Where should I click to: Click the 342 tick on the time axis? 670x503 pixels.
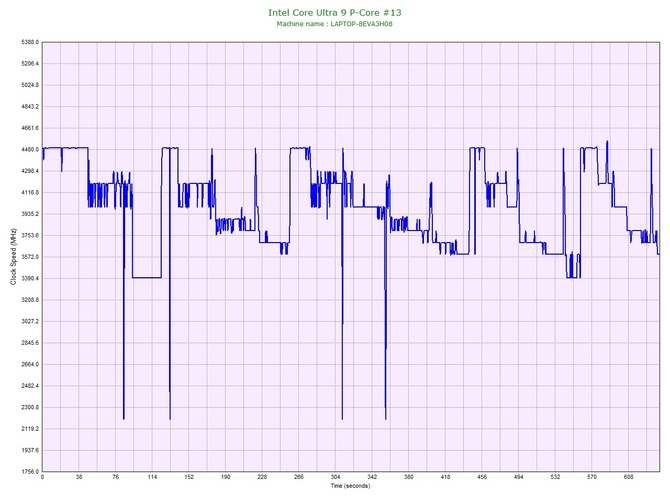click(372, 477)
